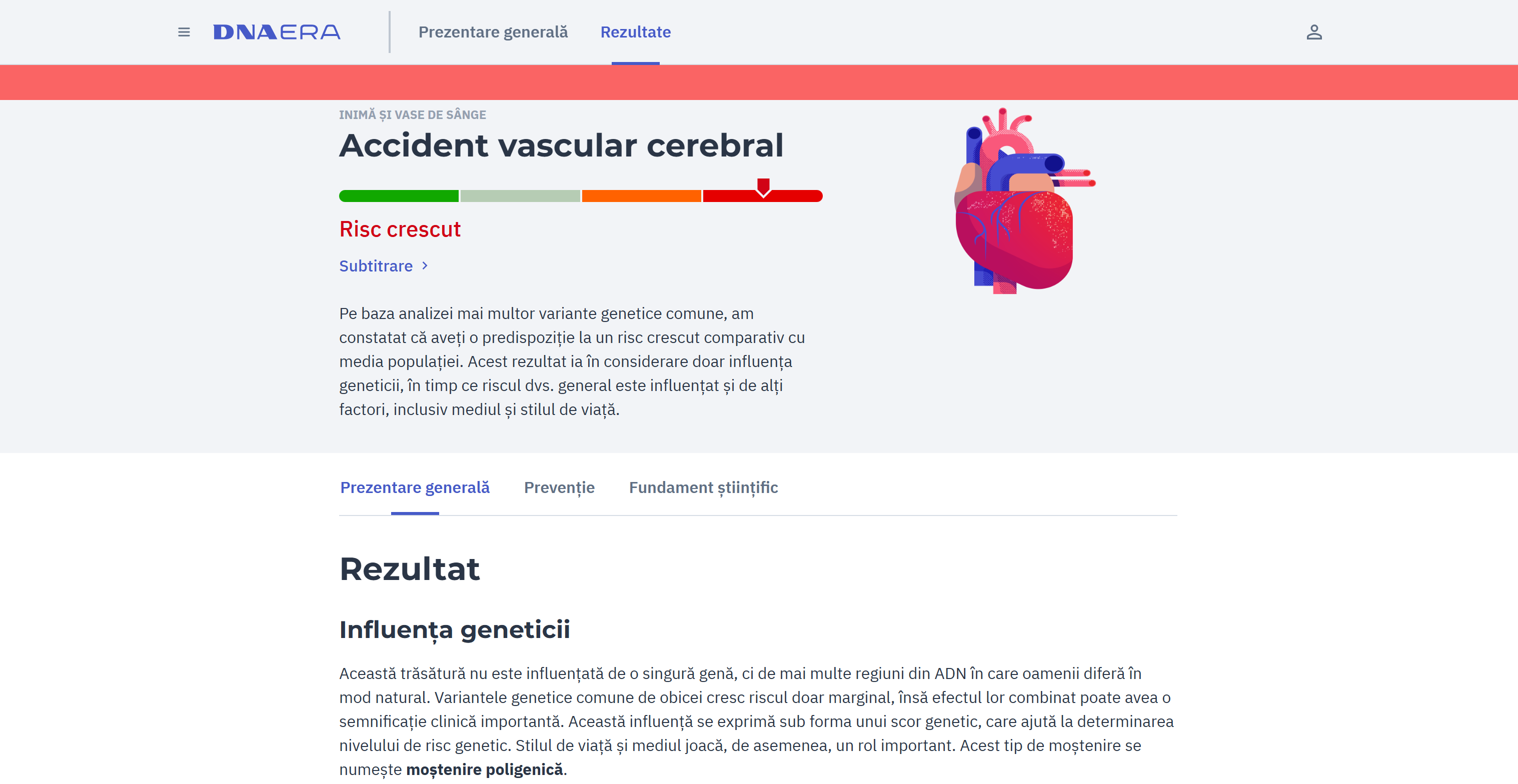Viewport: 1518px width, 784px height.
Task: Click the pale green risk bar segment
Action: pos(520,196)
